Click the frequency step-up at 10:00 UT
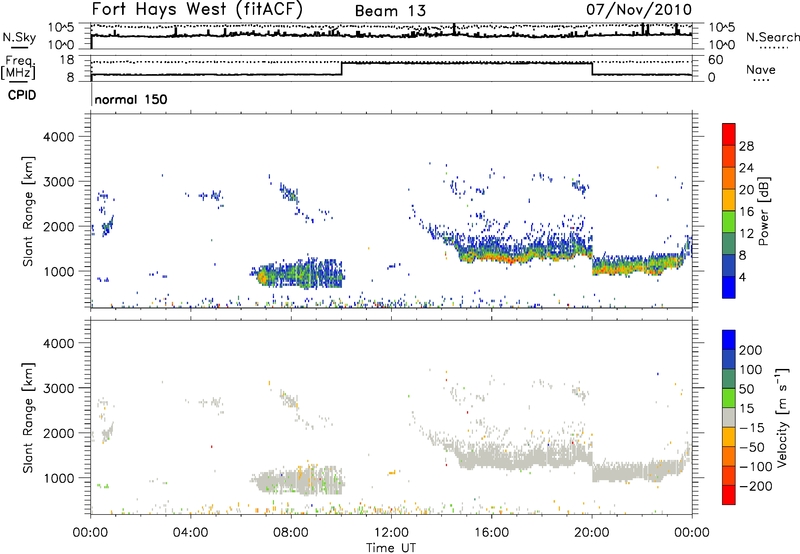This screenshot has width=800, height=554. click(x=342, y=69)
